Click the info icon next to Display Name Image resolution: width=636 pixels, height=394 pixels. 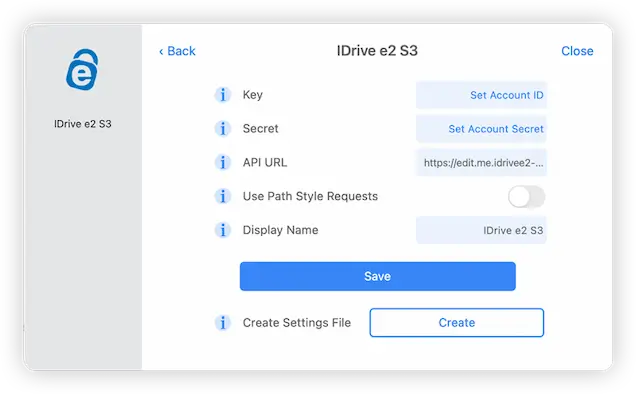(223, 230)
